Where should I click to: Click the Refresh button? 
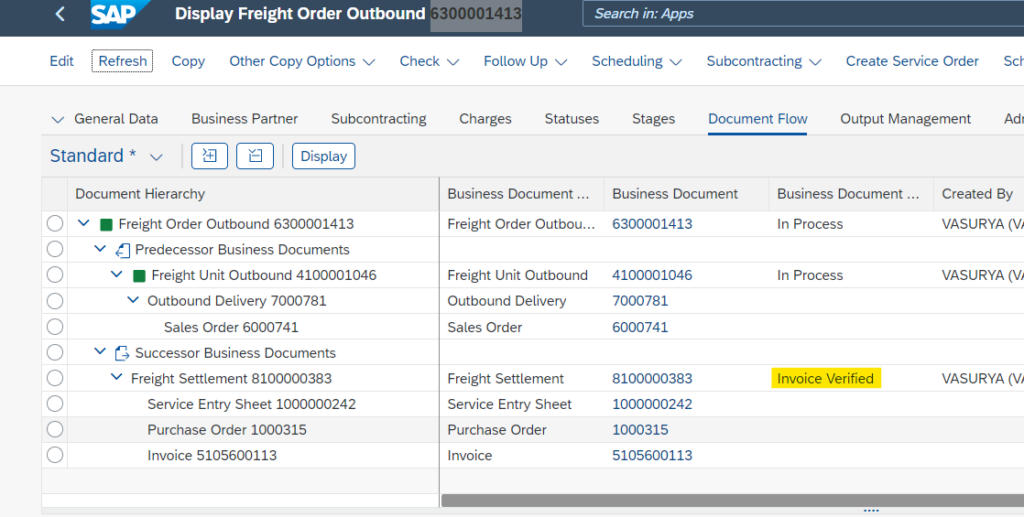(123, 61)
